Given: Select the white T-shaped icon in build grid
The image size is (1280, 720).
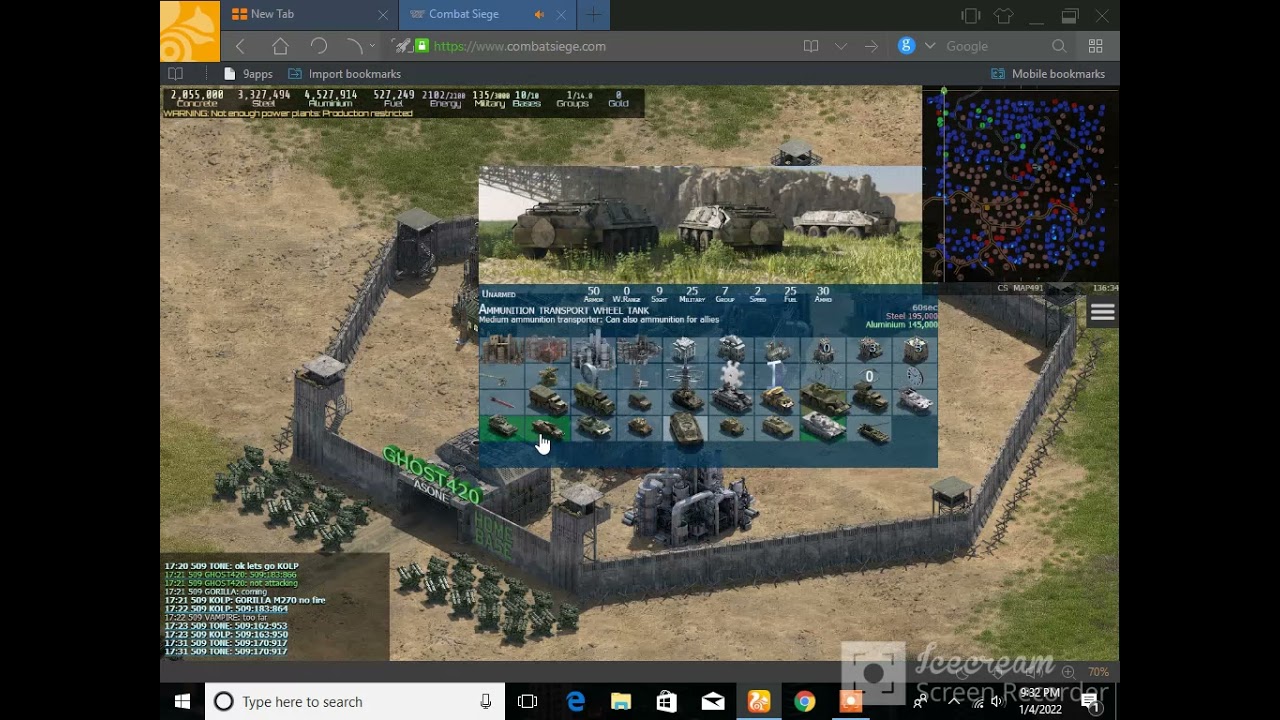Looking at the screenshot, I should coord(776,375).
